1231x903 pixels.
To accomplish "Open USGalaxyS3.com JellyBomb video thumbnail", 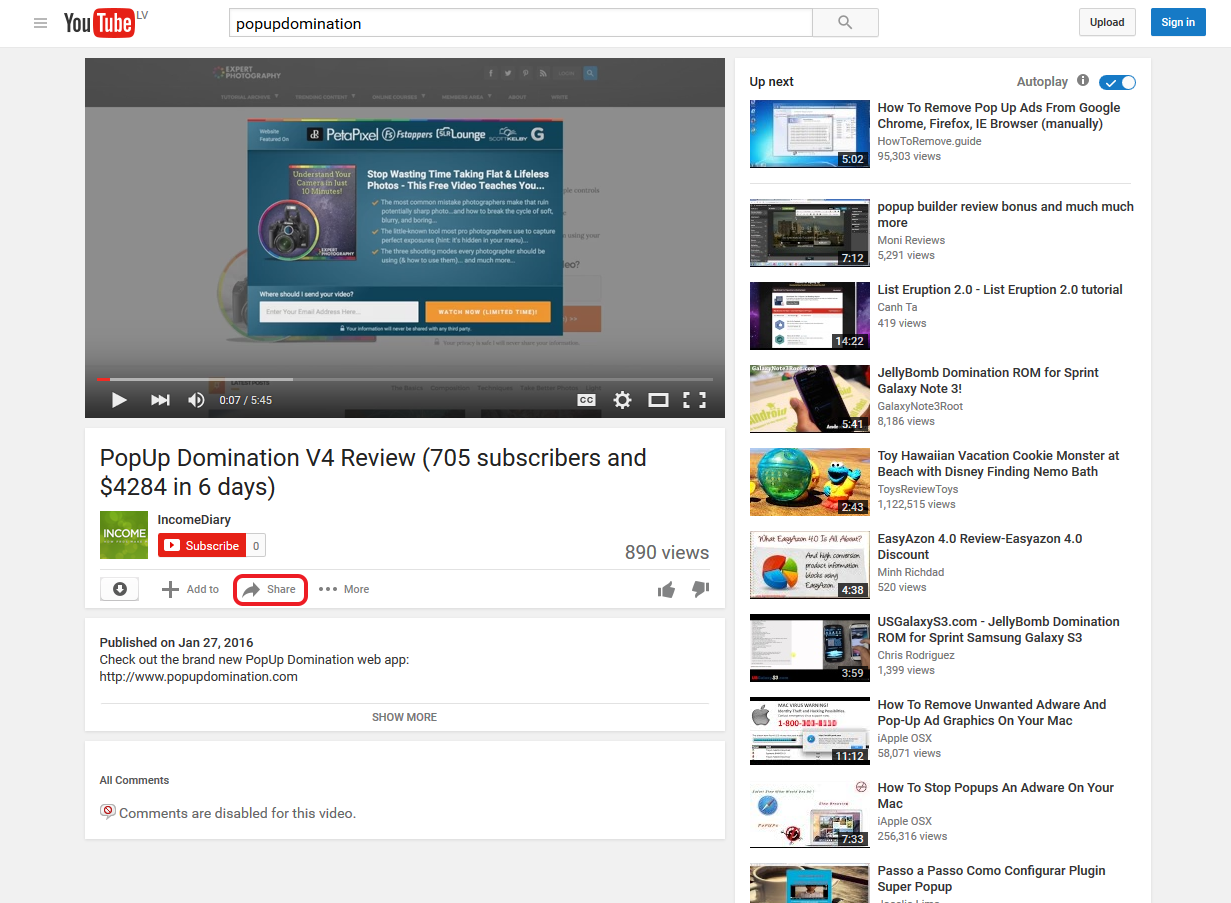I will 810,648.
